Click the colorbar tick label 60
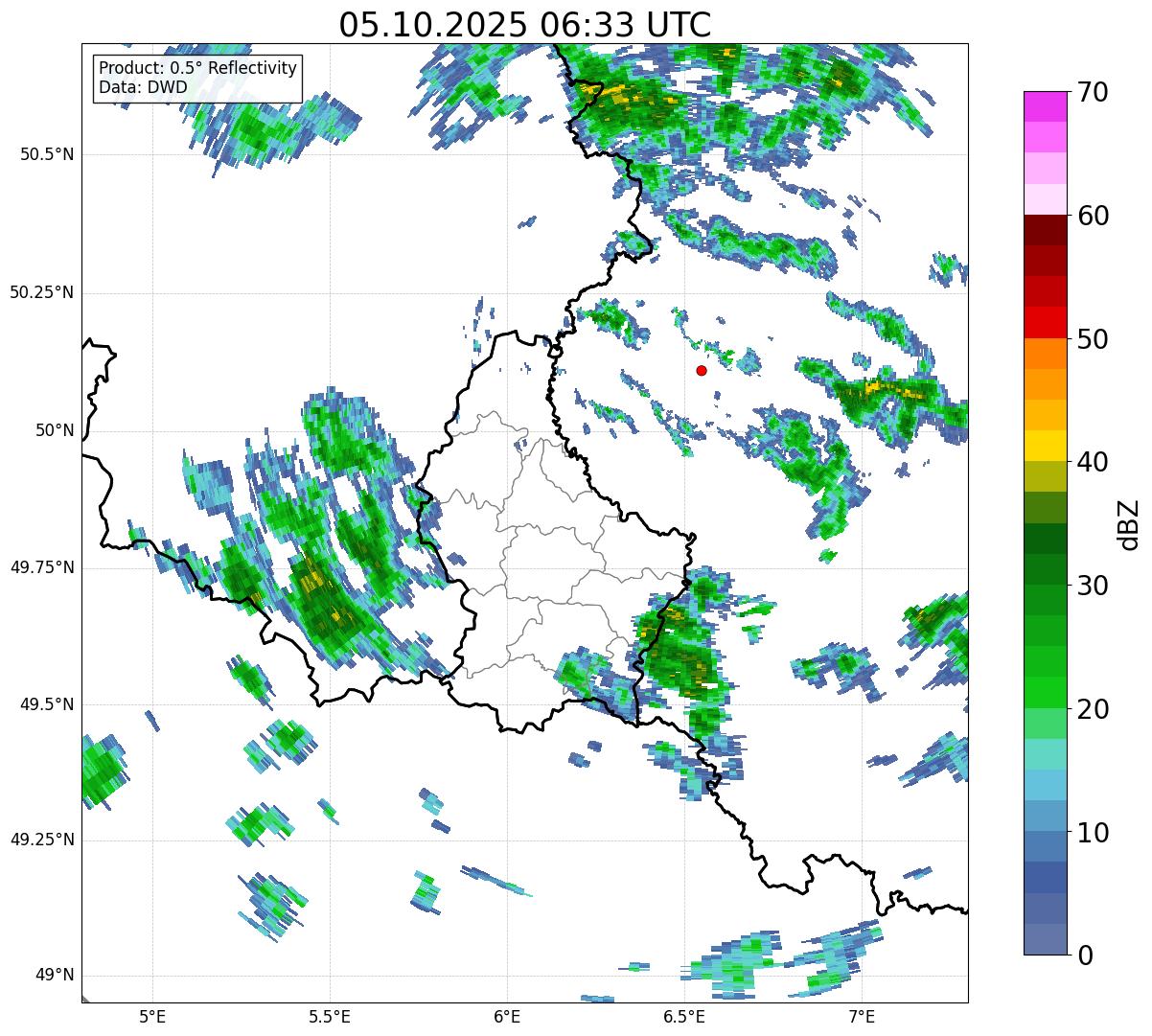1152x1036 pixels. 1093,216
